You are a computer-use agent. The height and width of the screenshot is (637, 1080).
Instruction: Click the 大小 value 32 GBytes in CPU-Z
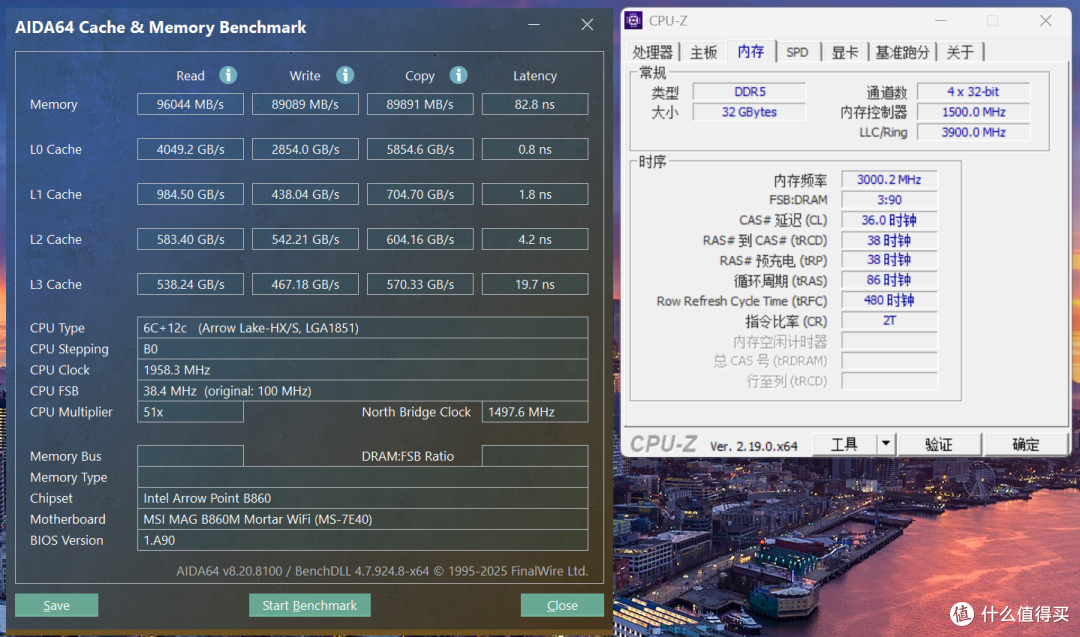click(749, 112)
